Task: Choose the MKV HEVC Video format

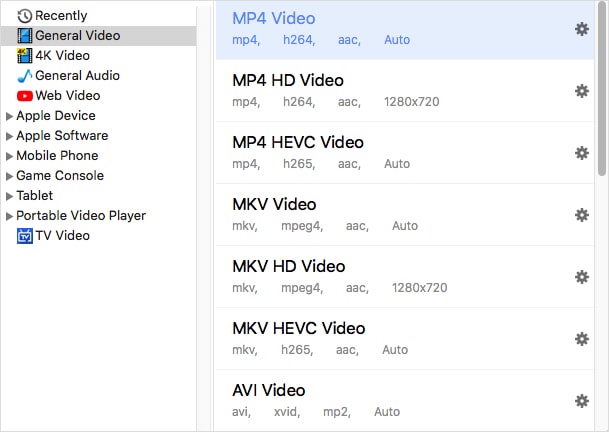Action: pyautogui.click(x=298, y=328)
